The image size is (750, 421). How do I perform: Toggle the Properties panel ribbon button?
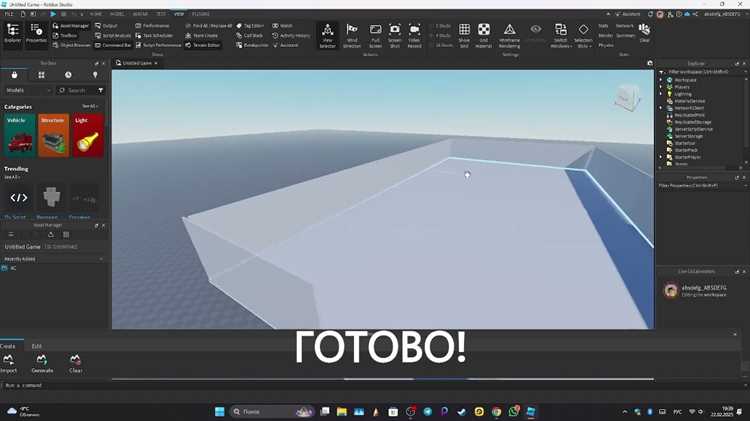click(36, 34)
